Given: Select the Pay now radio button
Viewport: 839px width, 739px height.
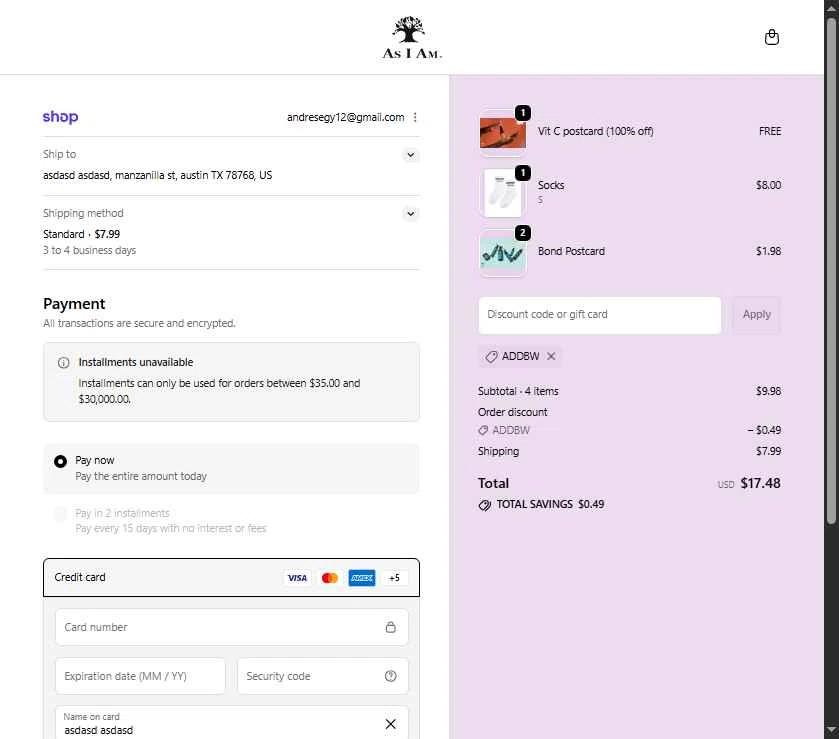Looking at the screenshot, I should [x=60, y=461].
